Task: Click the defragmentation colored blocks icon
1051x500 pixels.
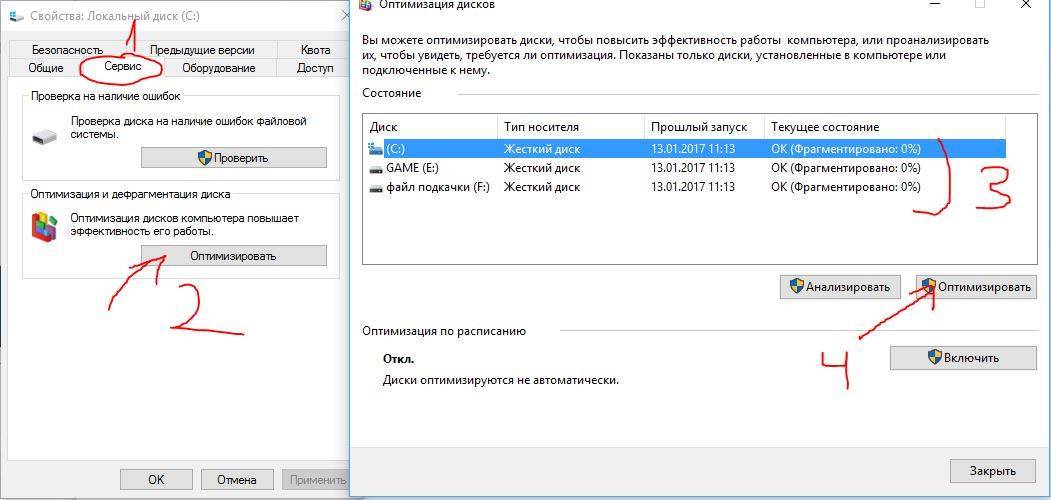Action: tap(45, 227)
